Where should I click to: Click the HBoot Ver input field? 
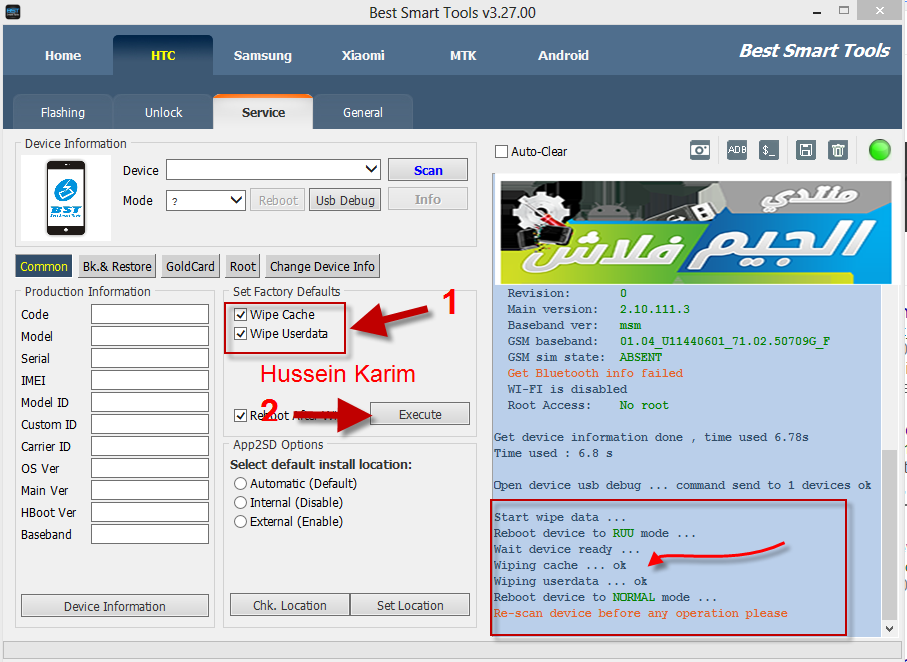[x=150, y=512]
